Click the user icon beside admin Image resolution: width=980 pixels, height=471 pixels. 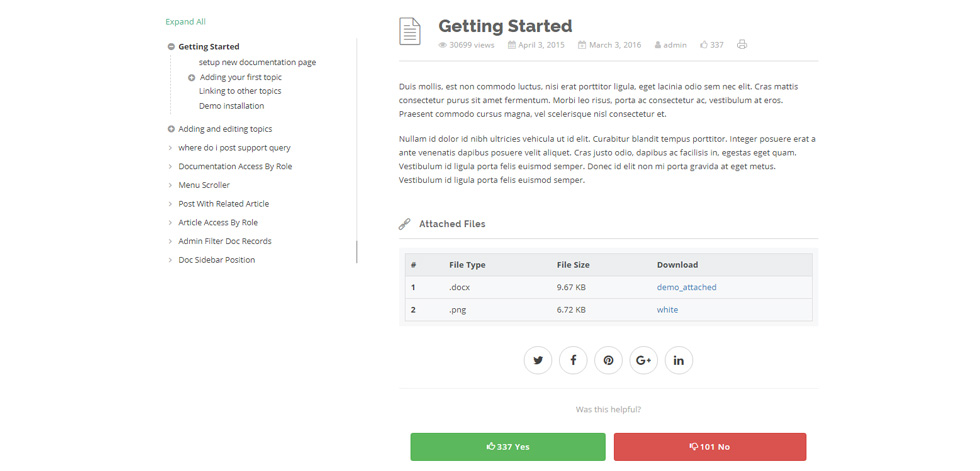coord(658,45)
